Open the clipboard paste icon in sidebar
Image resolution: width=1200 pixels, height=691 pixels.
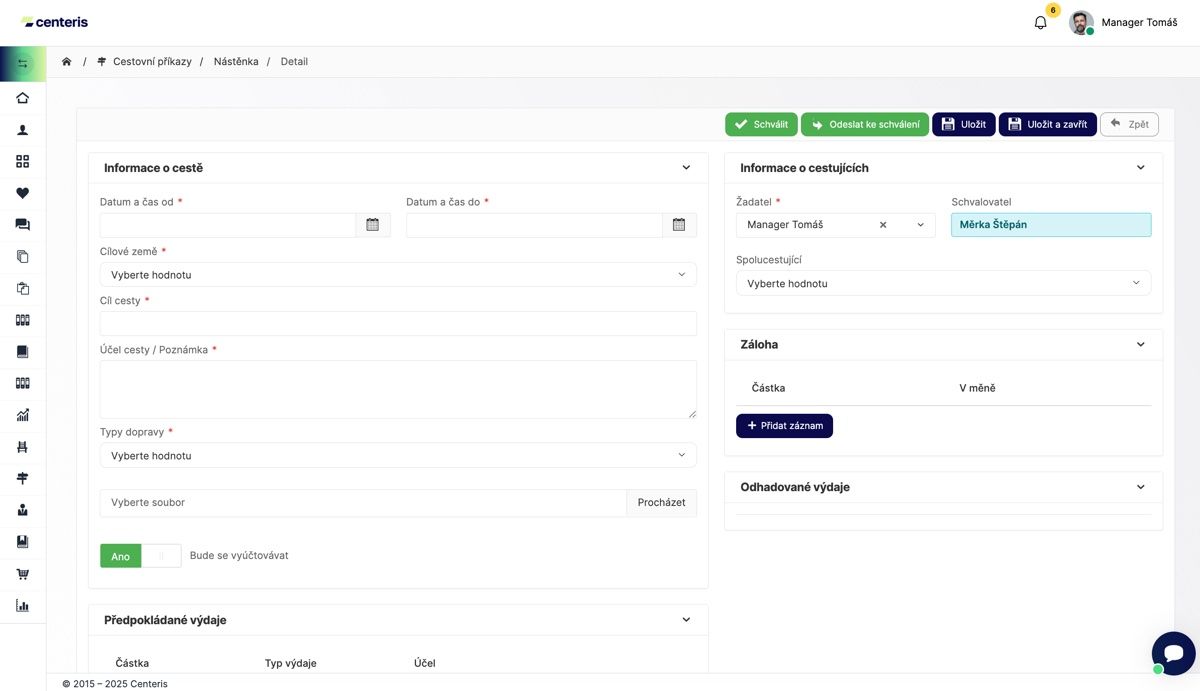click(x=22, y=288)
